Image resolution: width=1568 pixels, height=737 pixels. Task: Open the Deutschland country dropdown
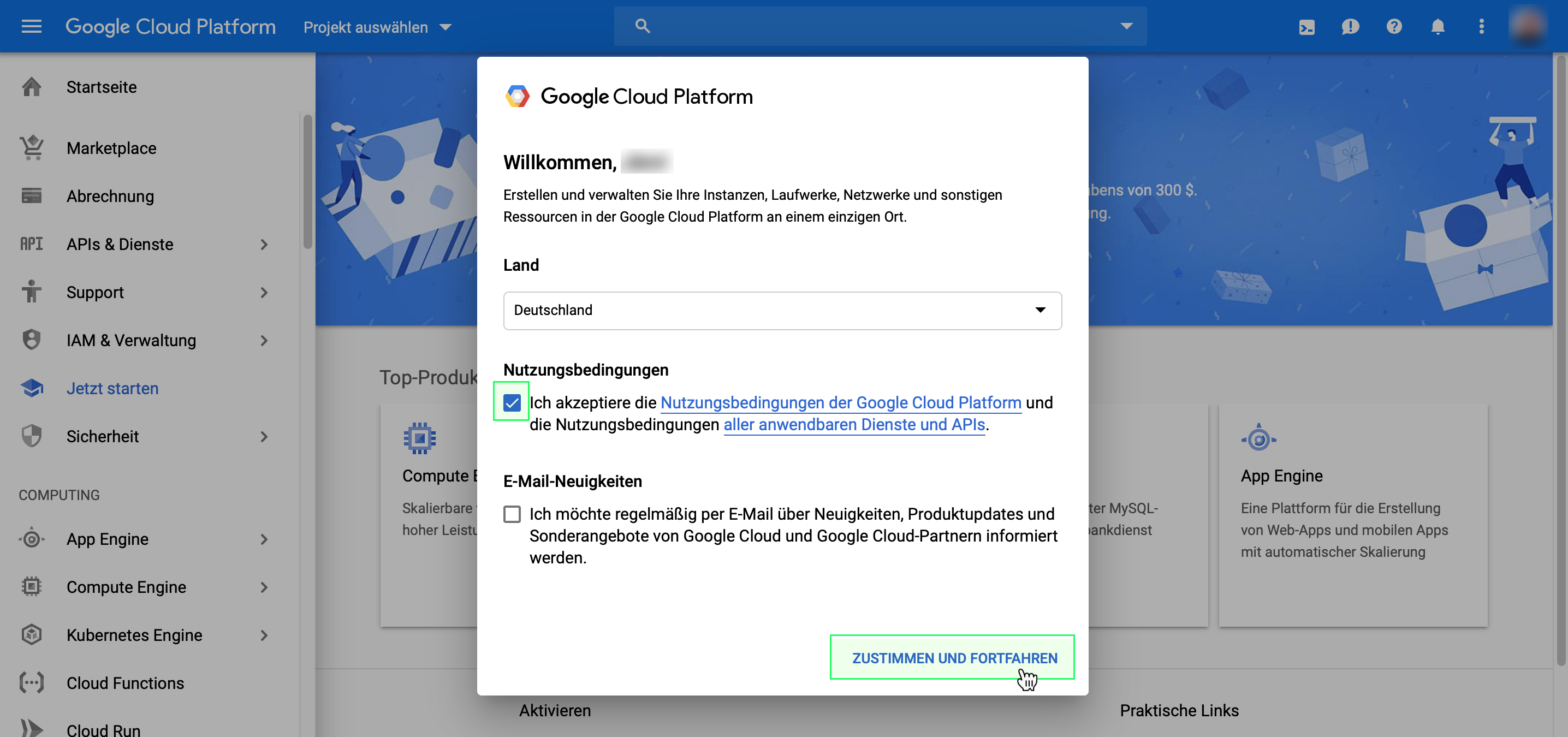coord(782,311)
